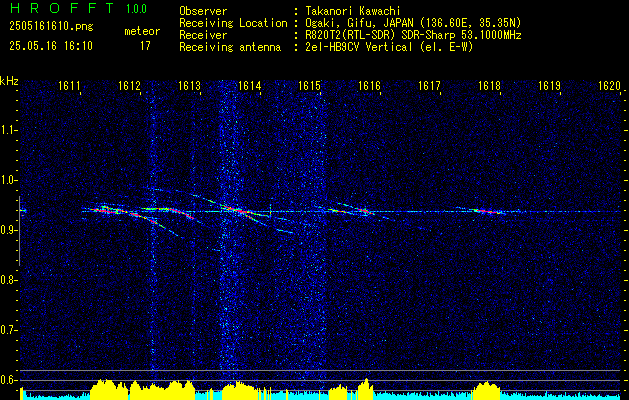This screenshot has width=629, height=400.
Task: Click the kHz axis unit label
Action: point(9,81)
